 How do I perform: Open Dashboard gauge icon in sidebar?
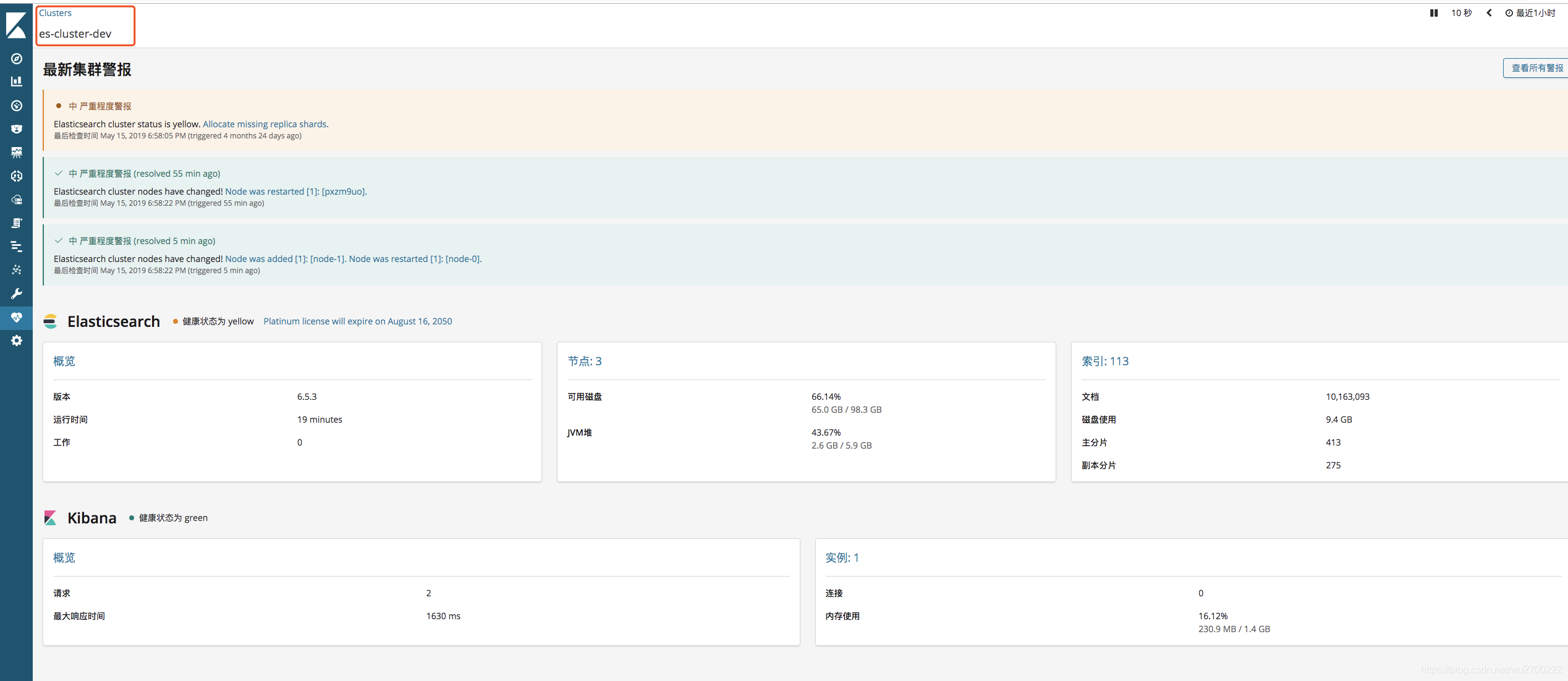click(17, 106)
